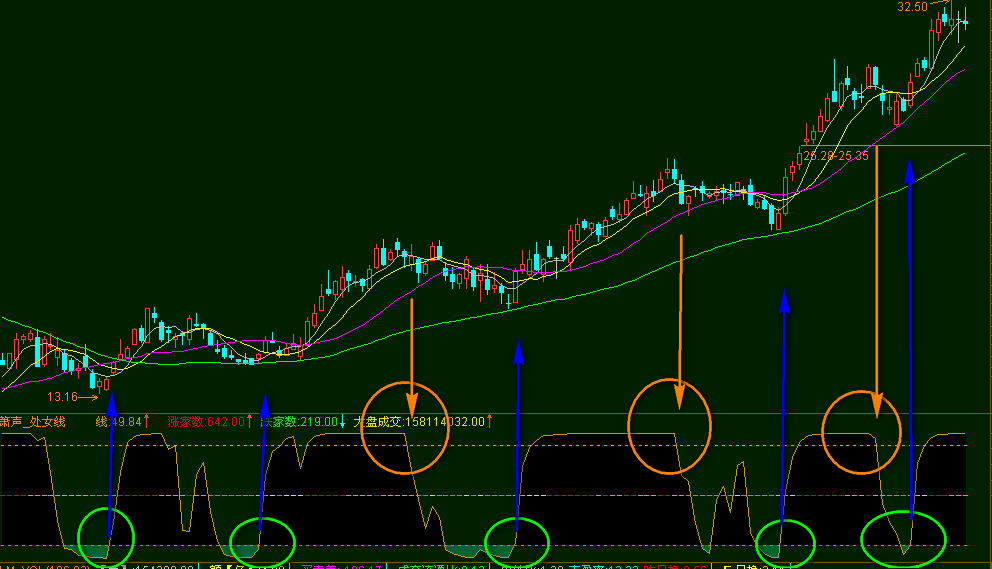Click the 13.16 low price label
The image size is (992, 569).
point(62,397)
